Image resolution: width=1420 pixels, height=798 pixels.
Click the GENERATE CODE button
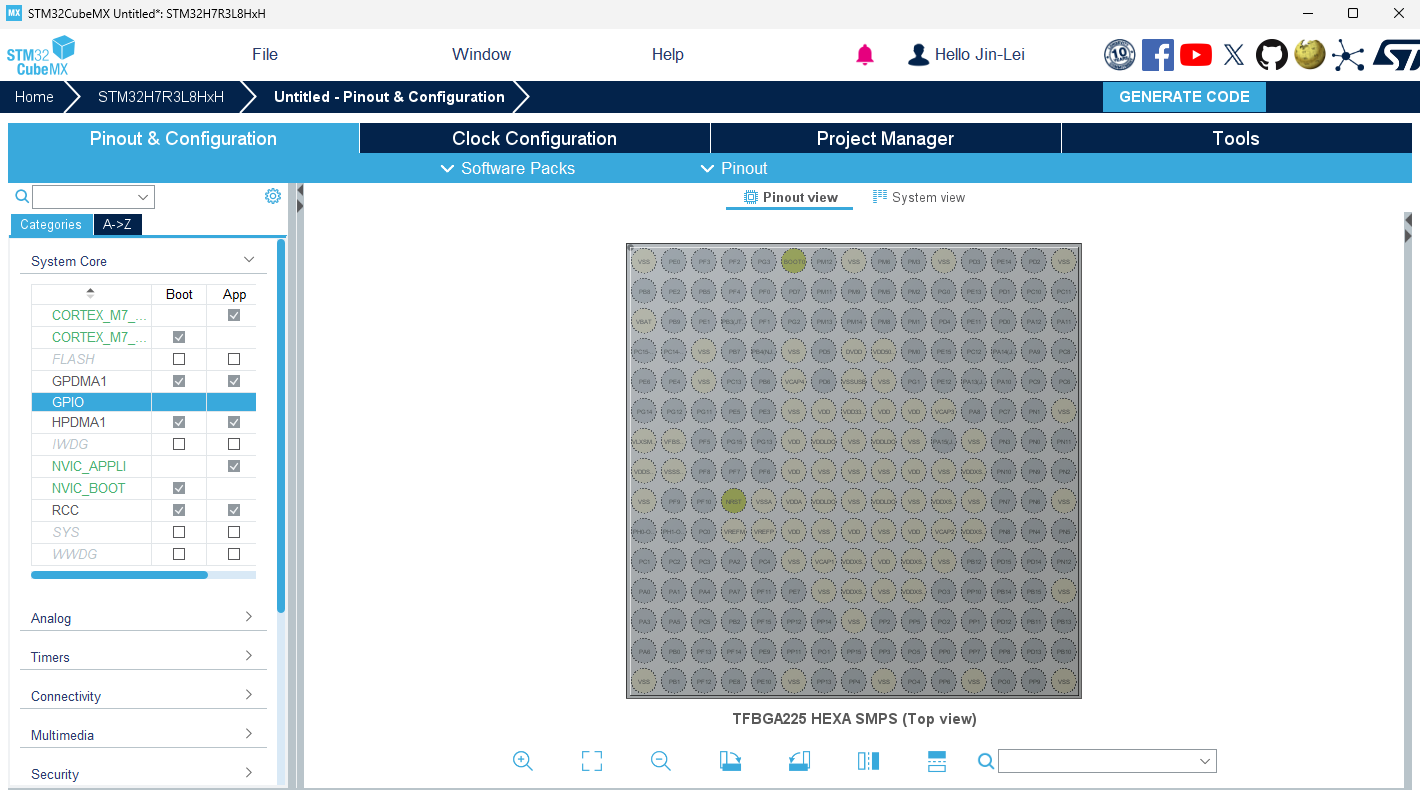1184,97
